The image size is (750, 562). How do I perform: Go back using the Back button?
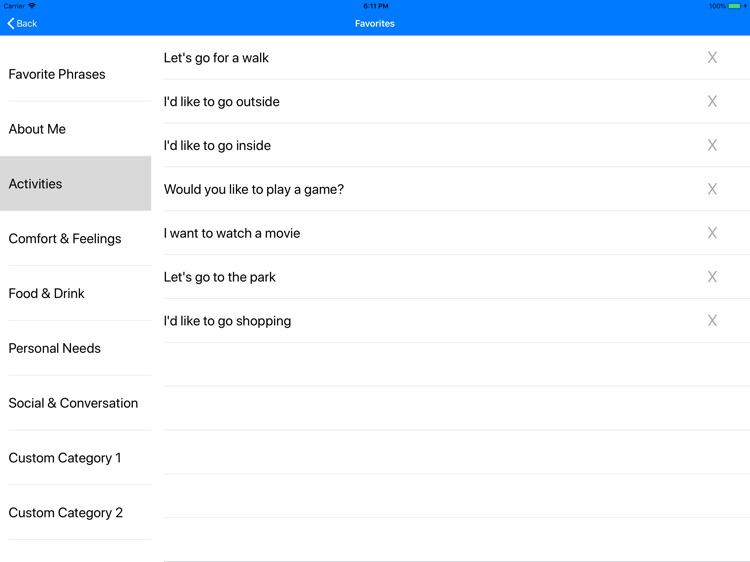[x=22, y=23]
